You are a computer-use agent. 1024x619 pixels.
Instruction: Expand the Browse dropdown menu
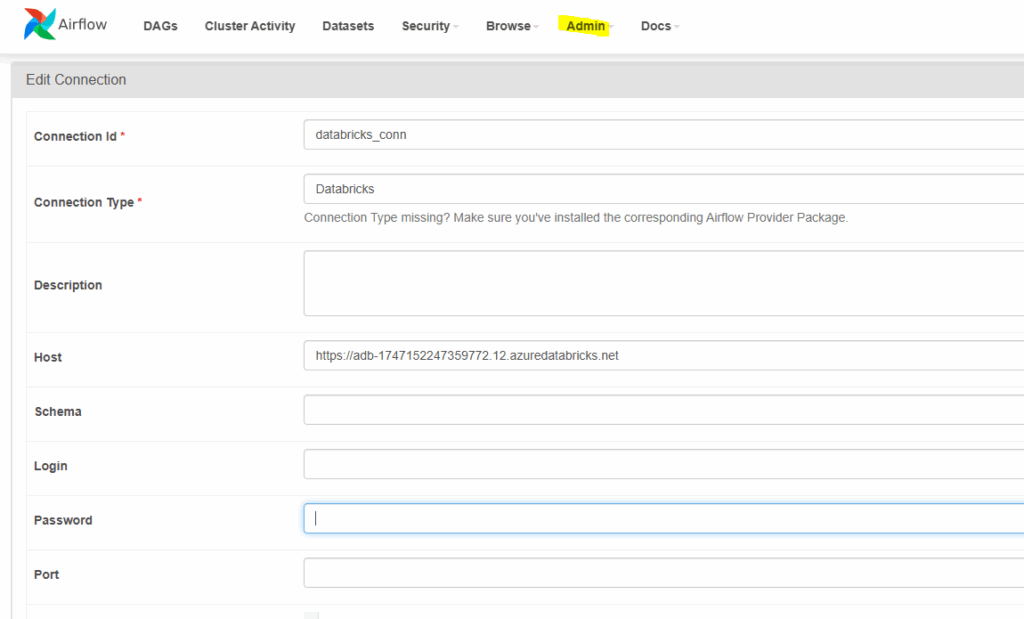click(x=512, y=26)
